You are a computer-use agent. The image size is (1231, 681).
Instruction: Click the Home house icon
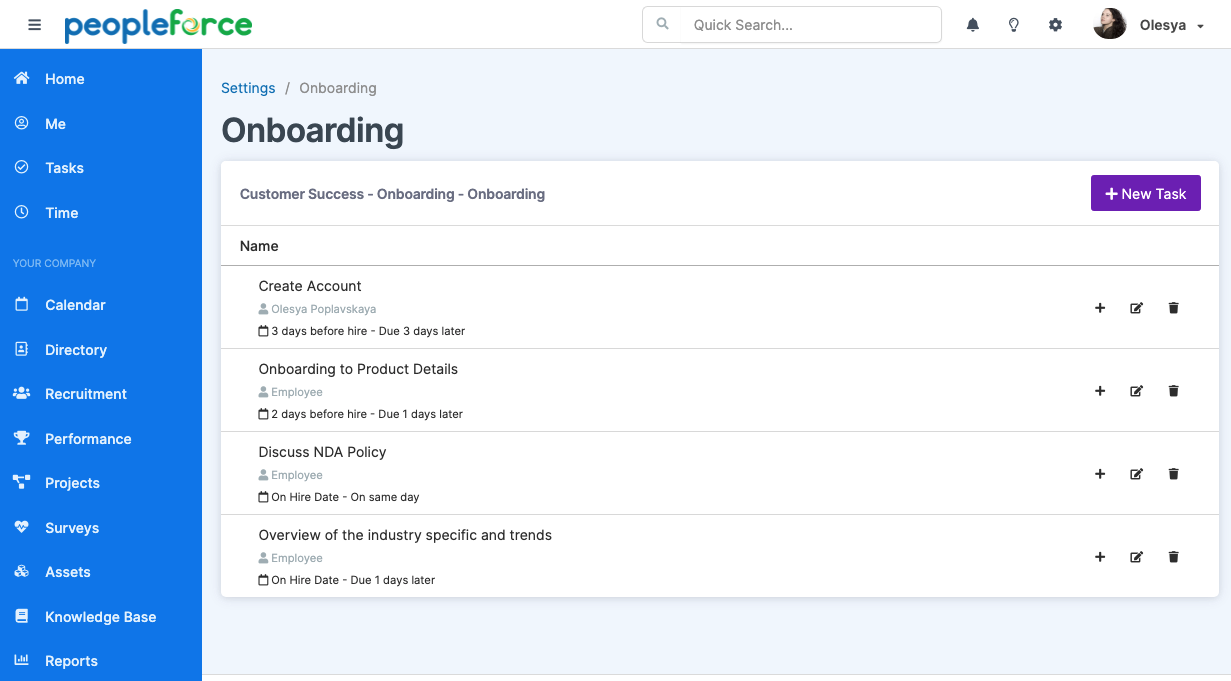coord(22,78)
